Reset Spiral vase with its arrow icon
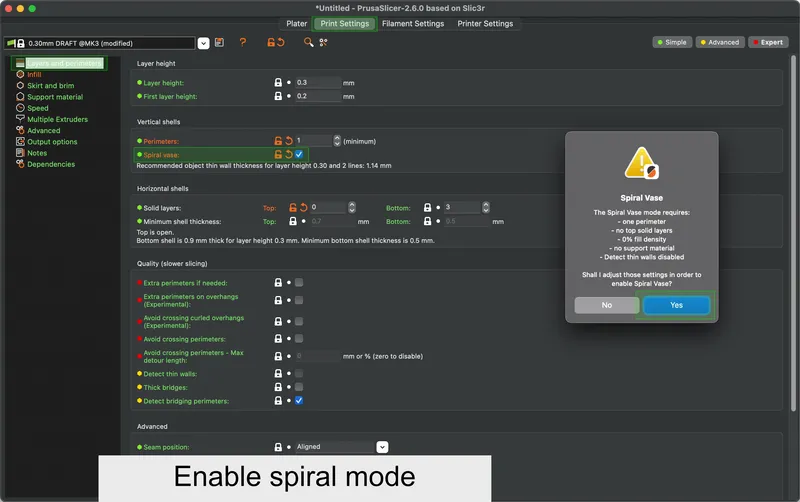800x502 pixels. pyautogui.click(x=289, y=154)
